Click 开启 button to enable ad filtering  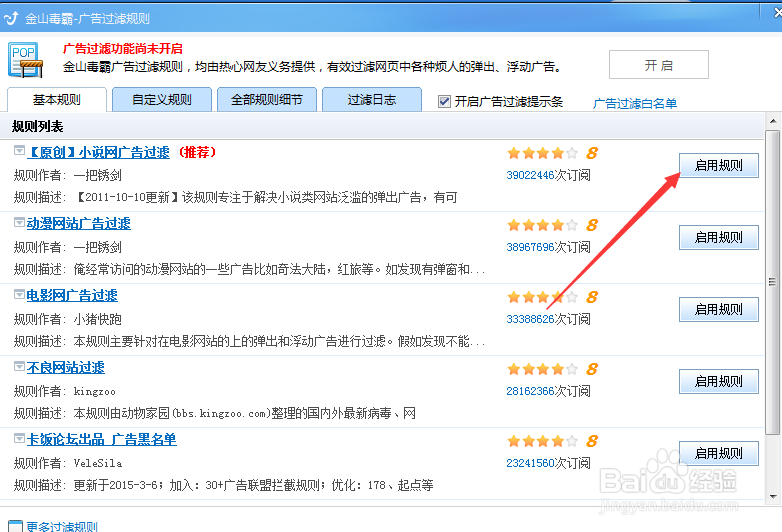[x=659, y=65]
